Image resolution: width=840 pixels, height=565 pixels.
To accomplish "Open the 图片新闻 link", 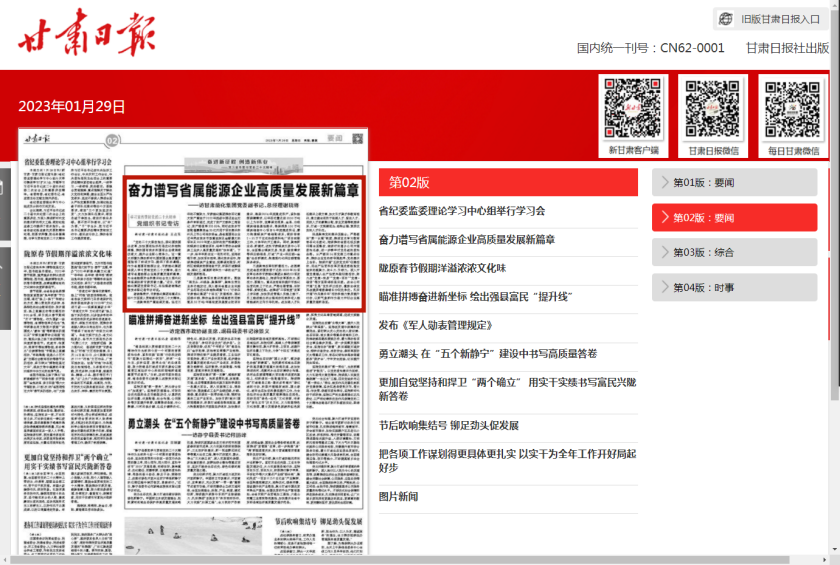I will pos(398,497).
